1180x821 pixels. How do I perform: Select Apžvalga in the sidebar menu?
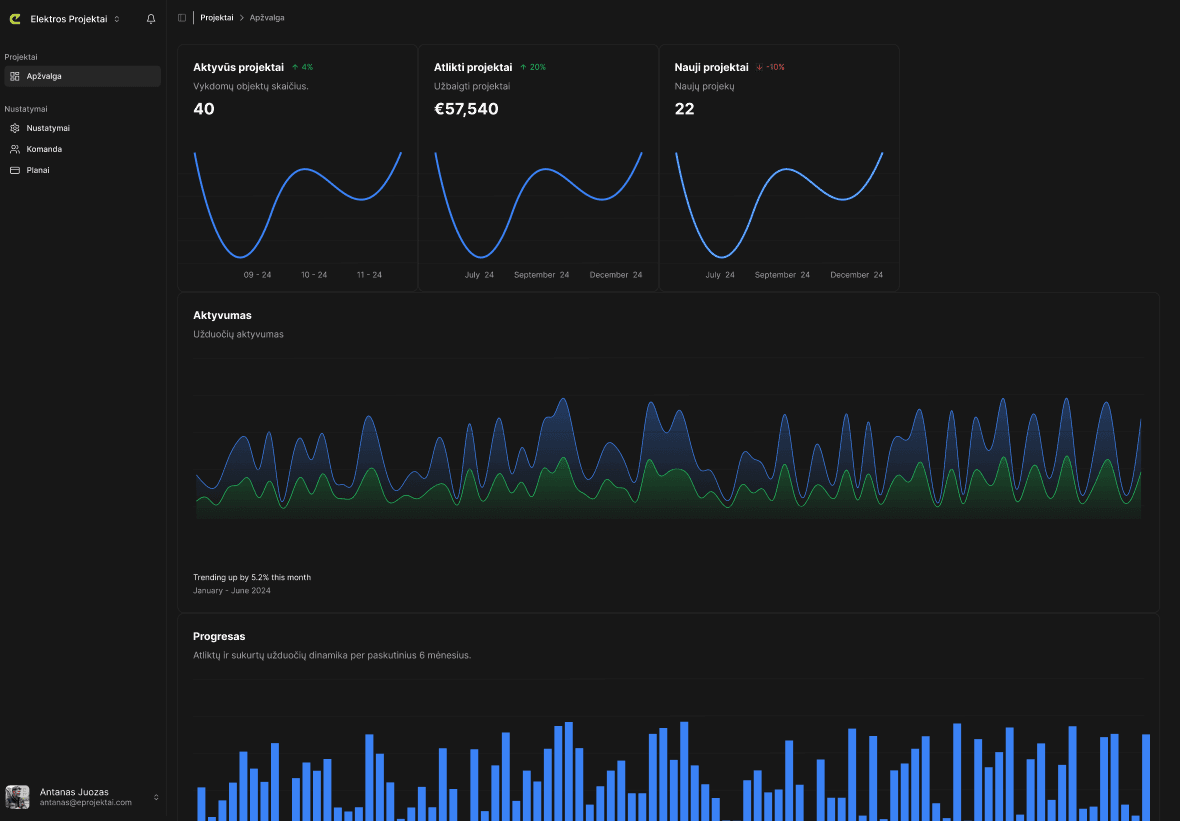coord(44,76)
